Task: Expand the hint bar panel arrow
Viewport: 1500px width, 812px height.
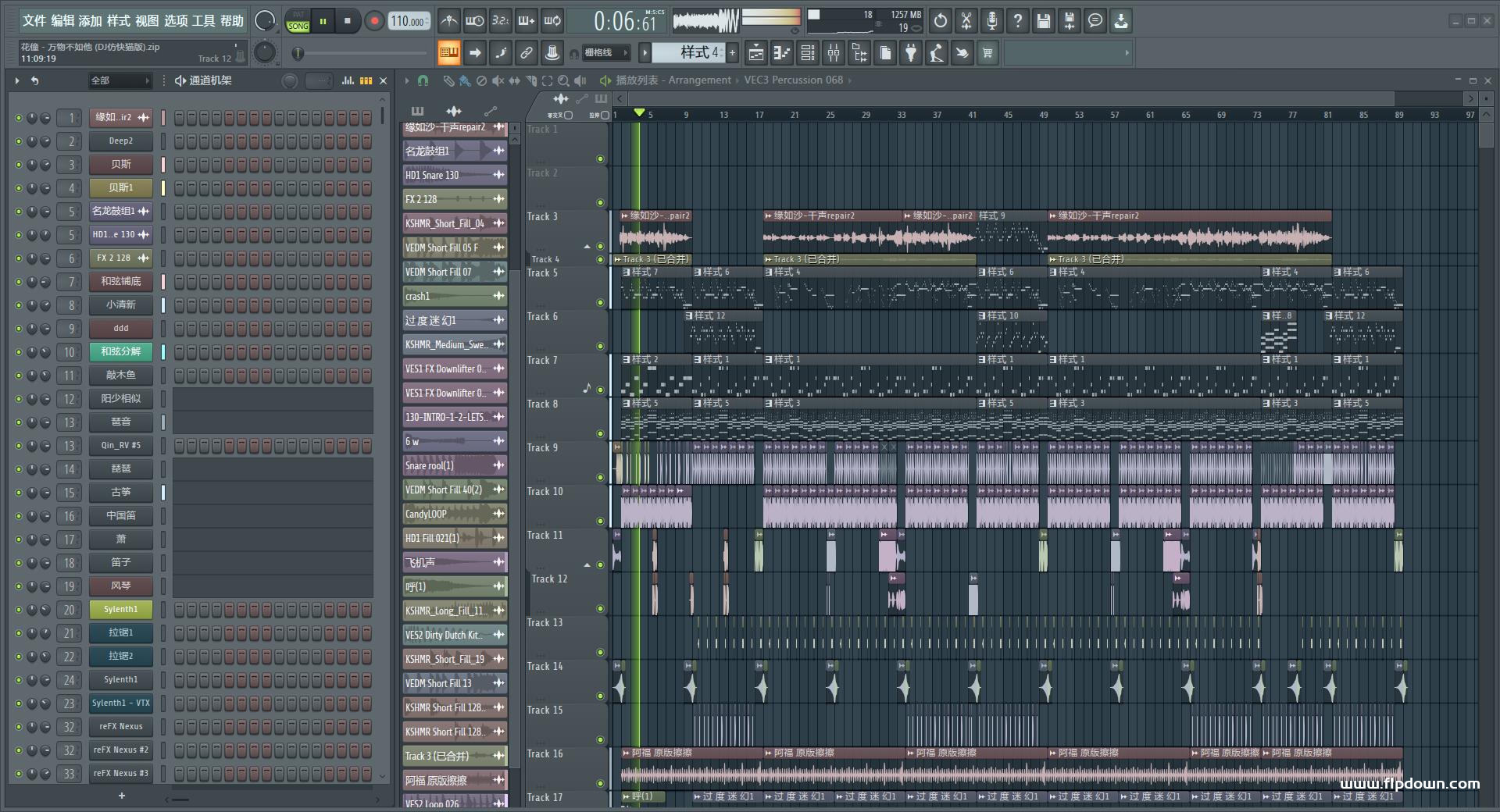Action: (1127, 53)
